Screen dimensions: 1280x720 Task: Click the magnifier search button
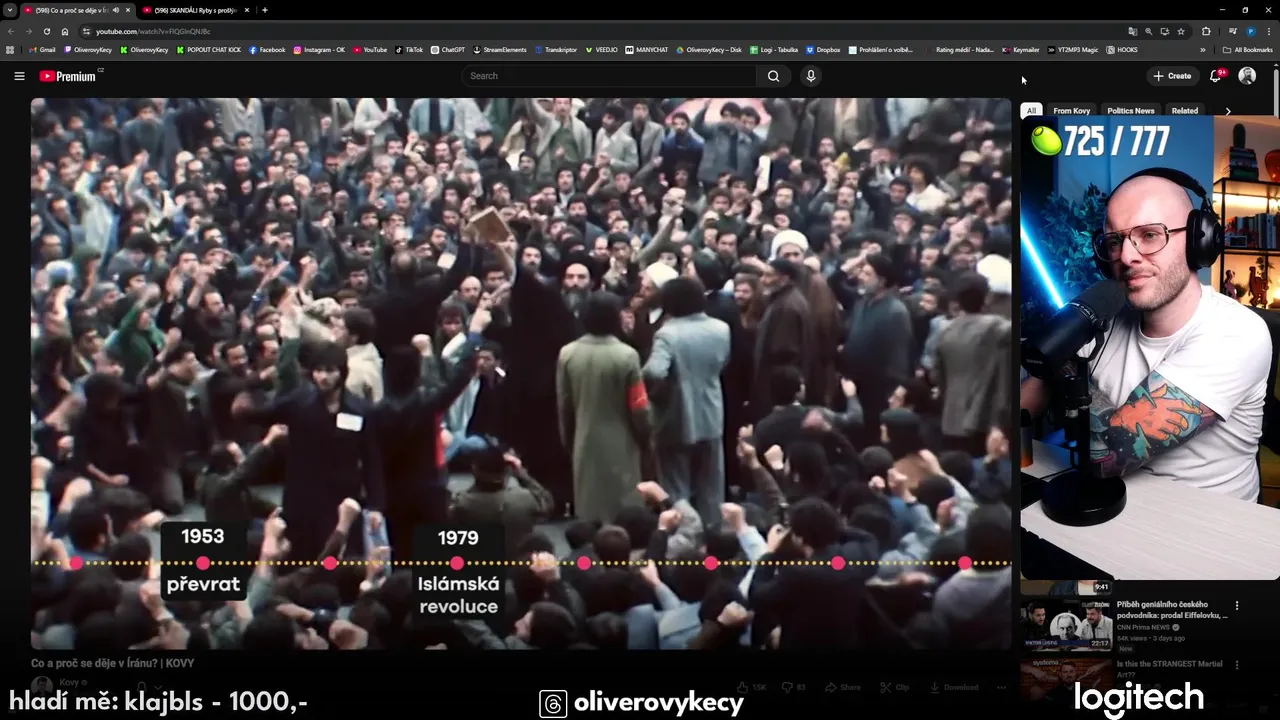pyautogui.click(x=773, y=76)
